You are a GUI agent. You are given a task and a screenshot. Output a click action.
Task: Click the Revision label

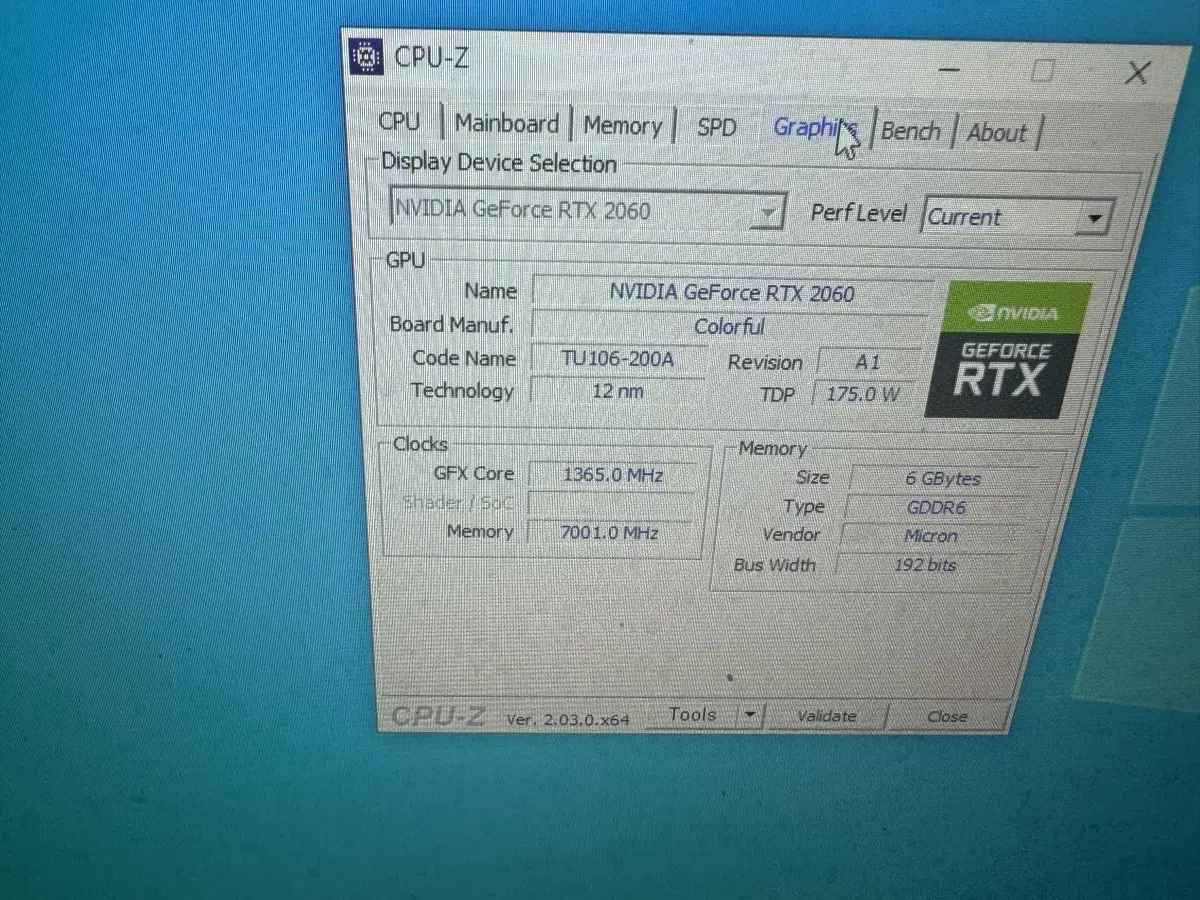click(765, 362)
